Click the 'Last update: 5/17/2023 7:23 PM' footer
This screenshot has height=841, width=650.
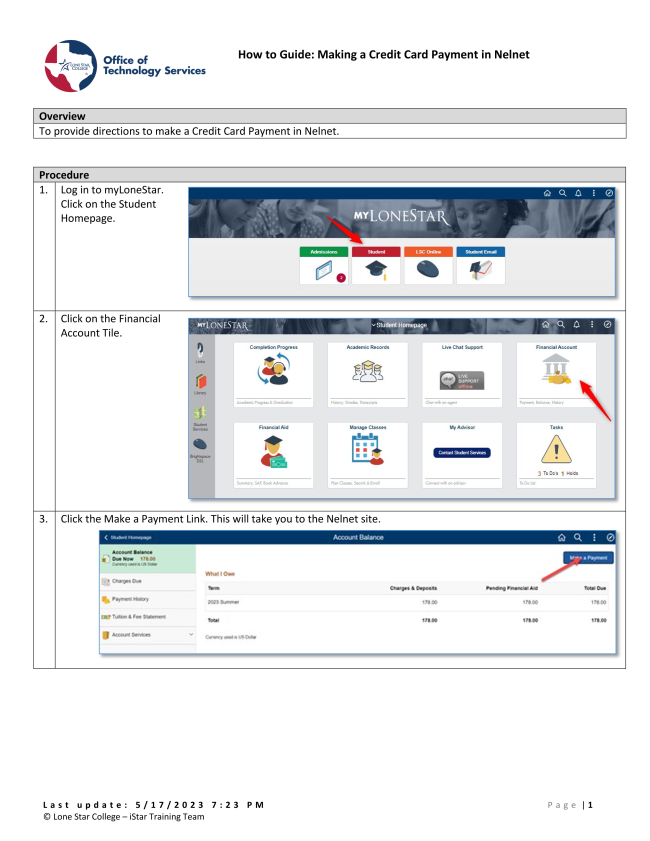(x=154, y=805)
